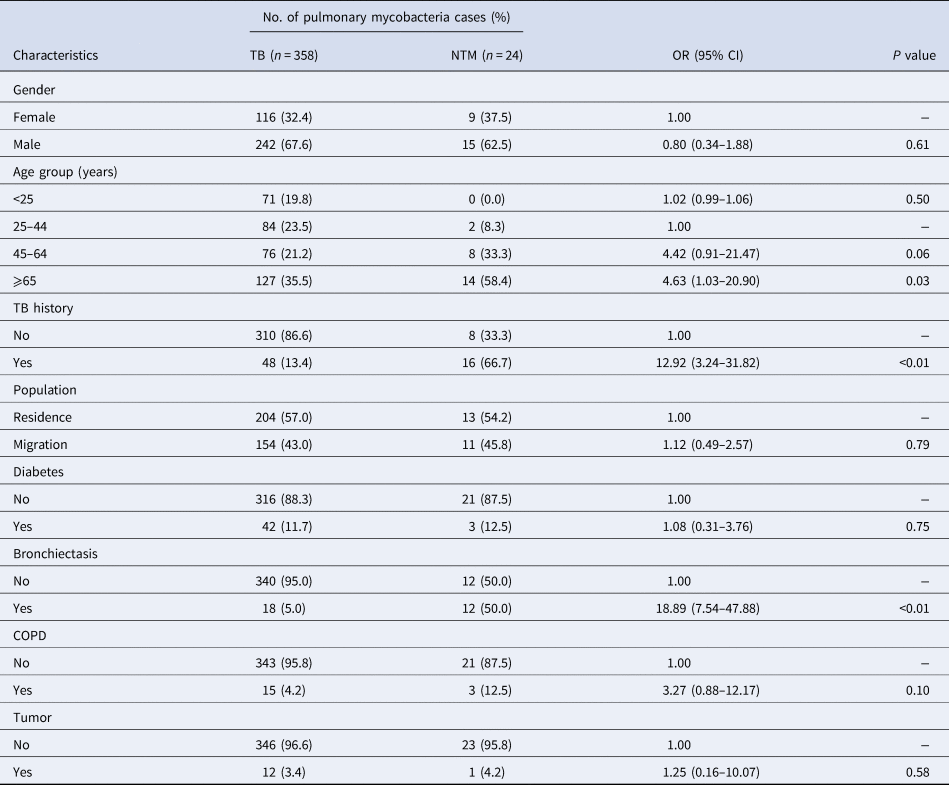The width and height of the screenshot is (949, 785).
Task: Click the TB history section label
Action: (44, 308)
